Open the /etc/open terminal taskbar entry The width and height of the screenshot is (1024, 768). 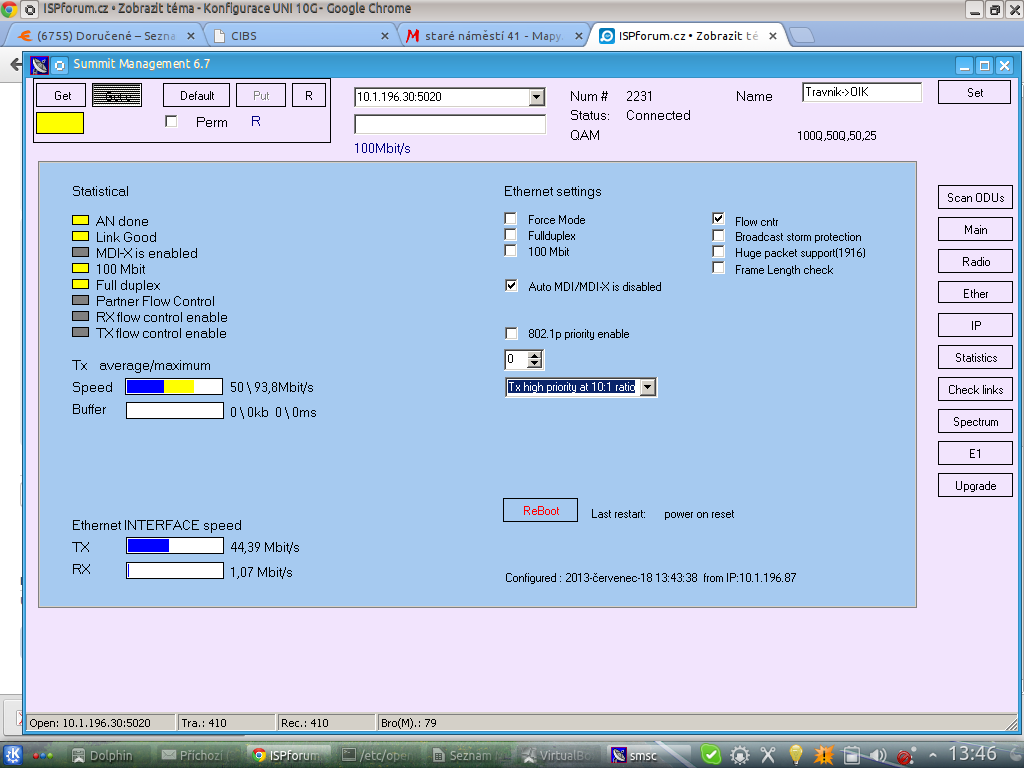pyautogui.click(x=377, y=756)
